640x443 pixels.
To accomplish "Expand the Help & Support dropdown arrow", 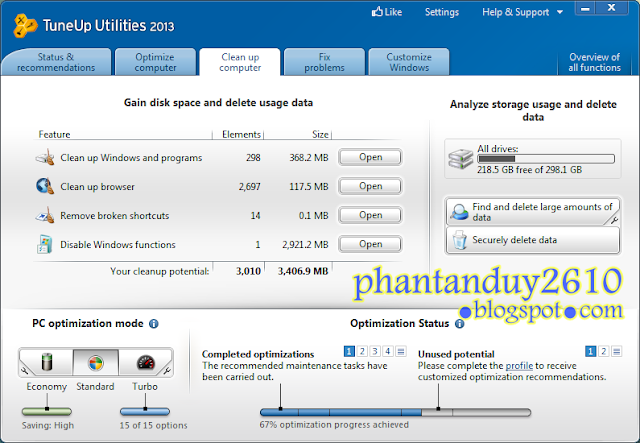I will [x=560, y=12].
